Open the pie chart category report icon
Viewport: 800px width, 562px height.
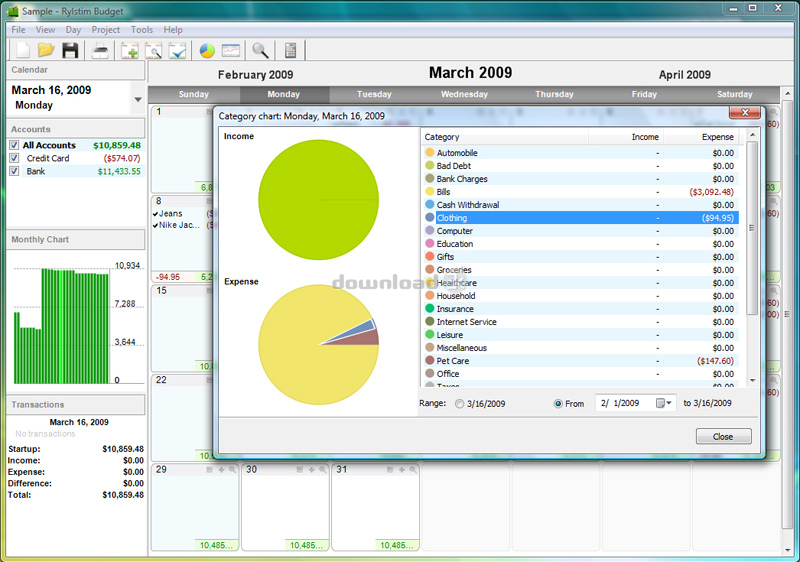(207, 50)
